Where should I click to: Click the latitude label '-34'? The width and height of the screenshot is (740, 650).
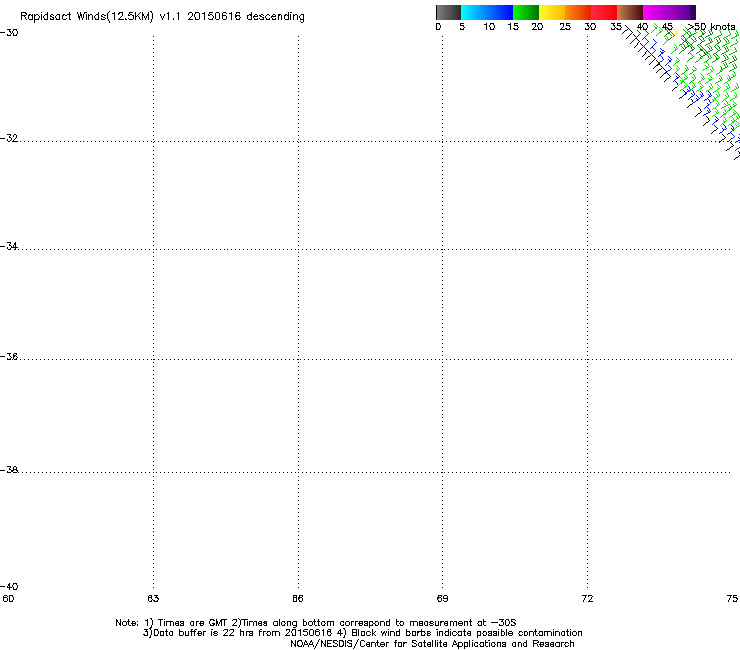tap(9, 246)
